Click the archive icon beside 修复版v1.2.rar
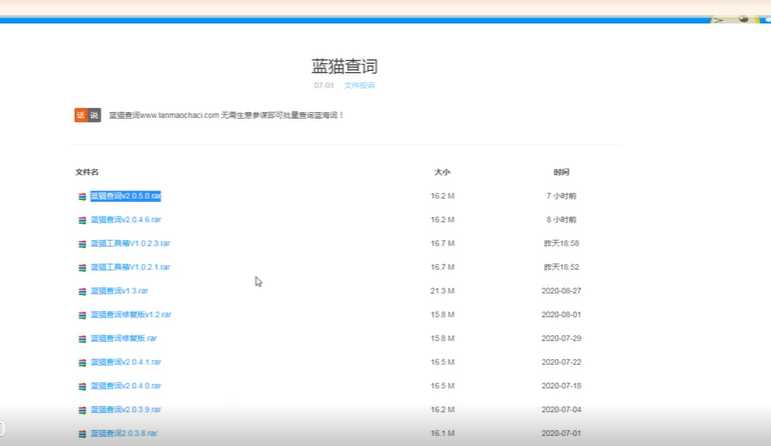 pos(82,315)
